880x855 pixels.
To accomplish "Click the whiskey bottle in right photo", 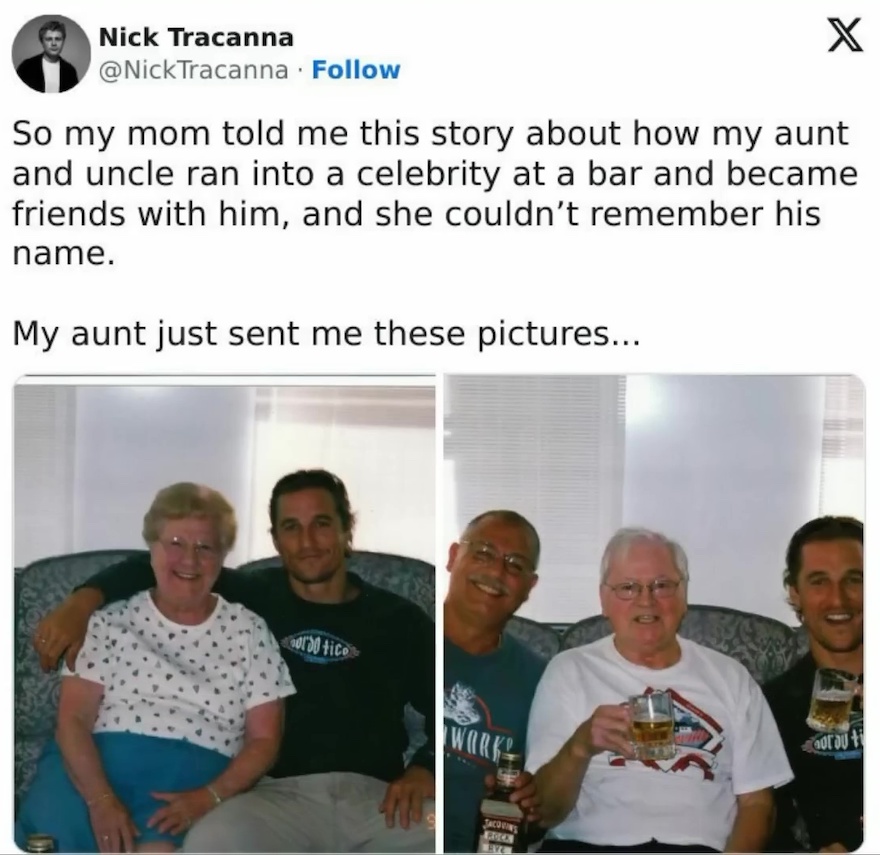I will (501, 804).
